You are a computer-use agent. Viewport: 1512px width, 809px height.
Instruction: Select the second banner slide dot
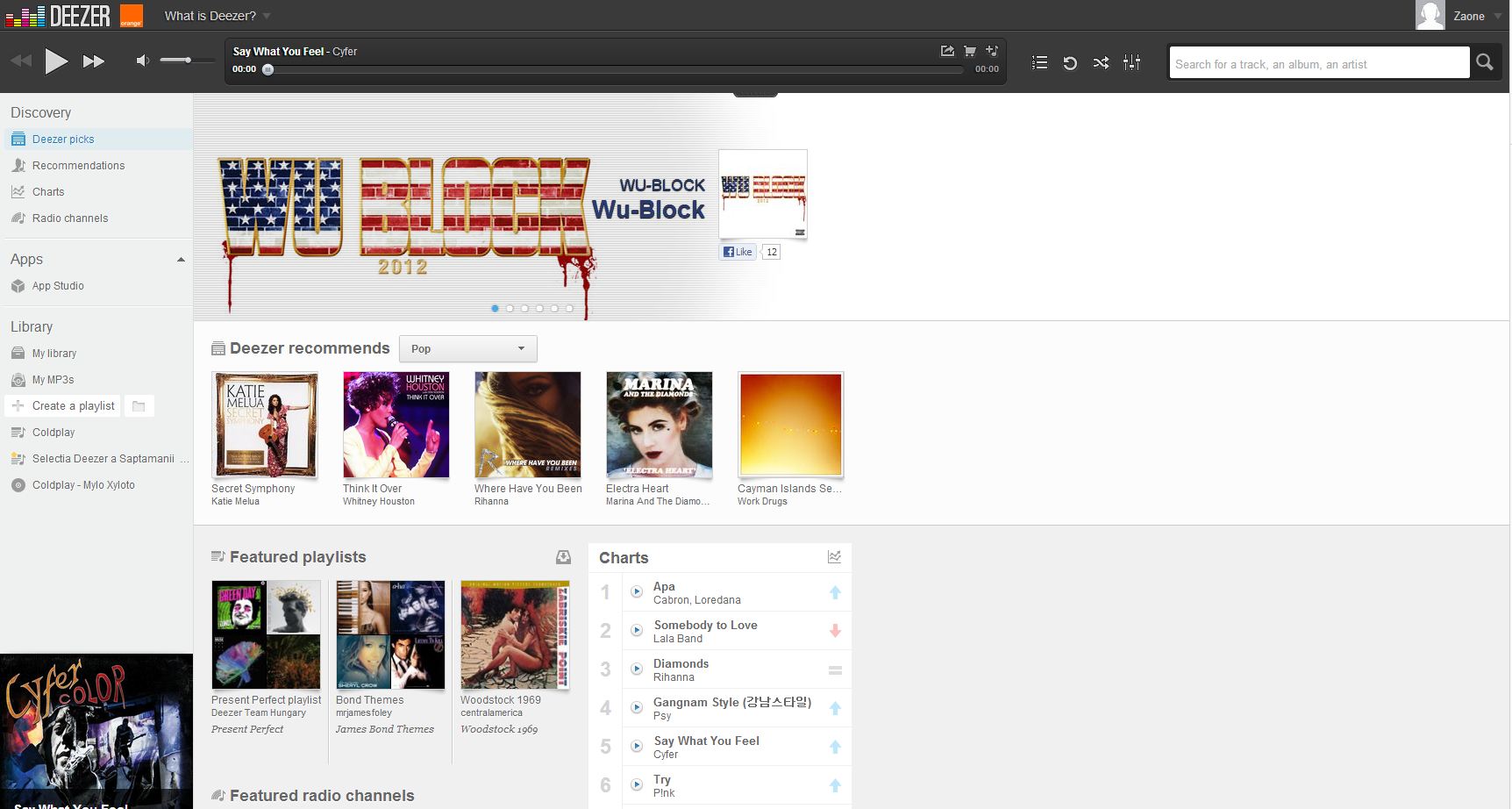click(x=510, y=308)
